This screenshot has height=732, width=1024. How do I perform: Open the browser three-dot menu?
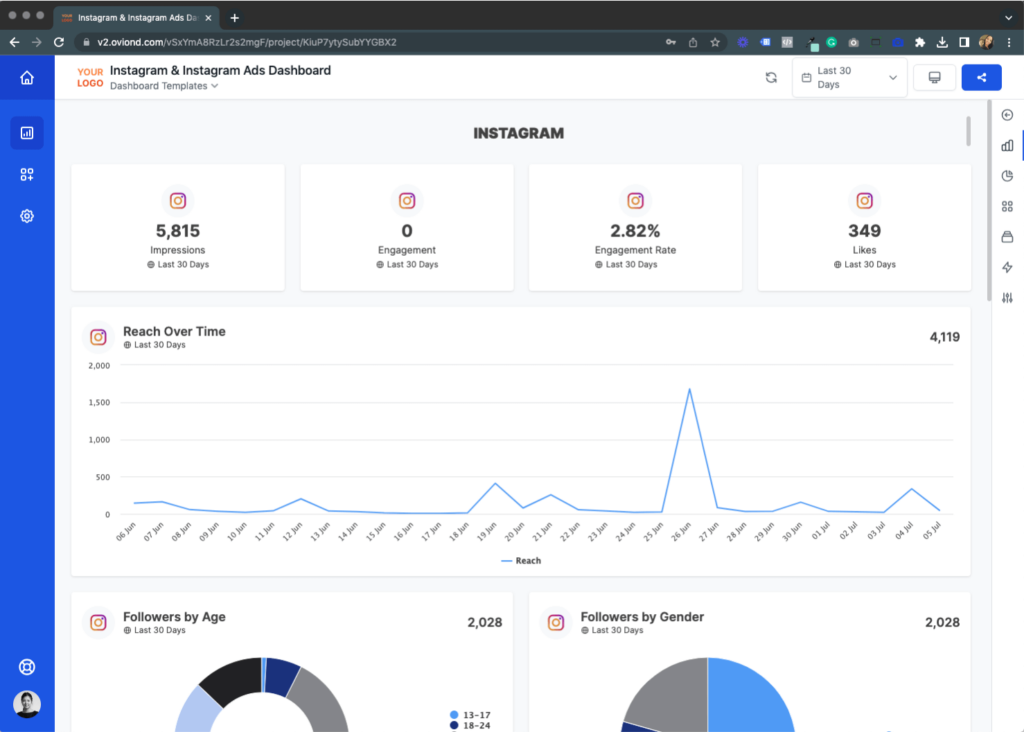pos(1009,42)
